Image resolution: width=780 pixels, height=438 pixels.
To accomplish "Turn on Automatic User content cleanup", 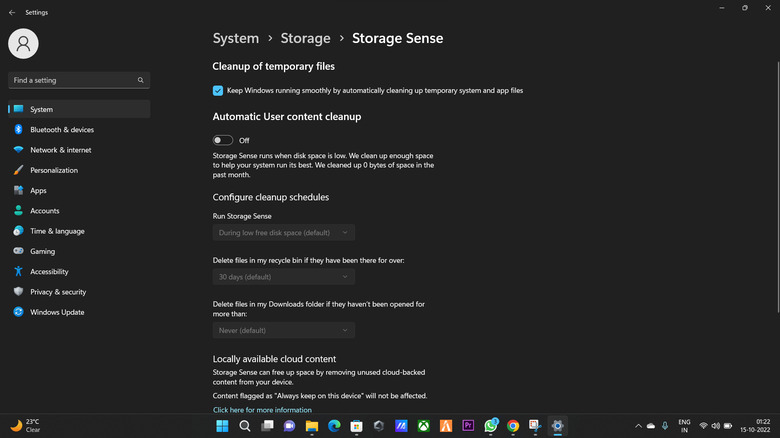I will 223,140.
